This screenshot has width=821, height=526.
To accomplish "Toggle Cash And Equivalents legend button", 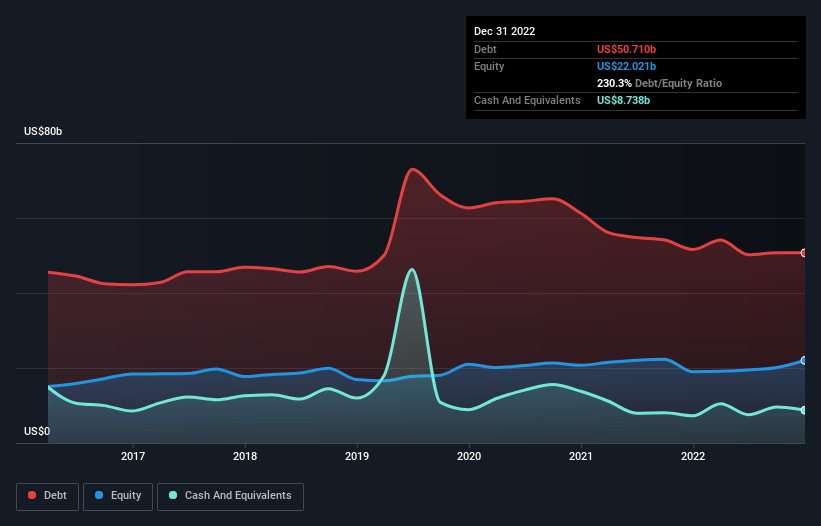I will 230,496.
